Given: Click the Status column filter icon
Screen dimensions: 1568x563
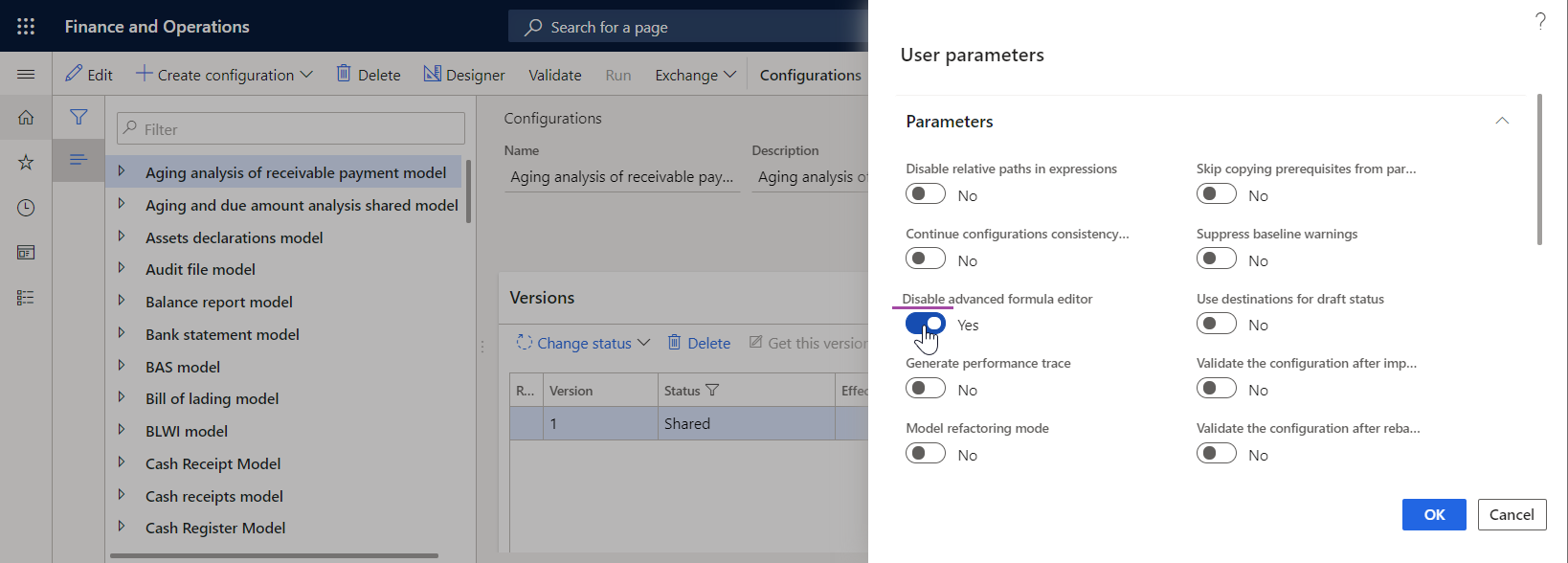Looking at the screenshot, I should (712, 391).
